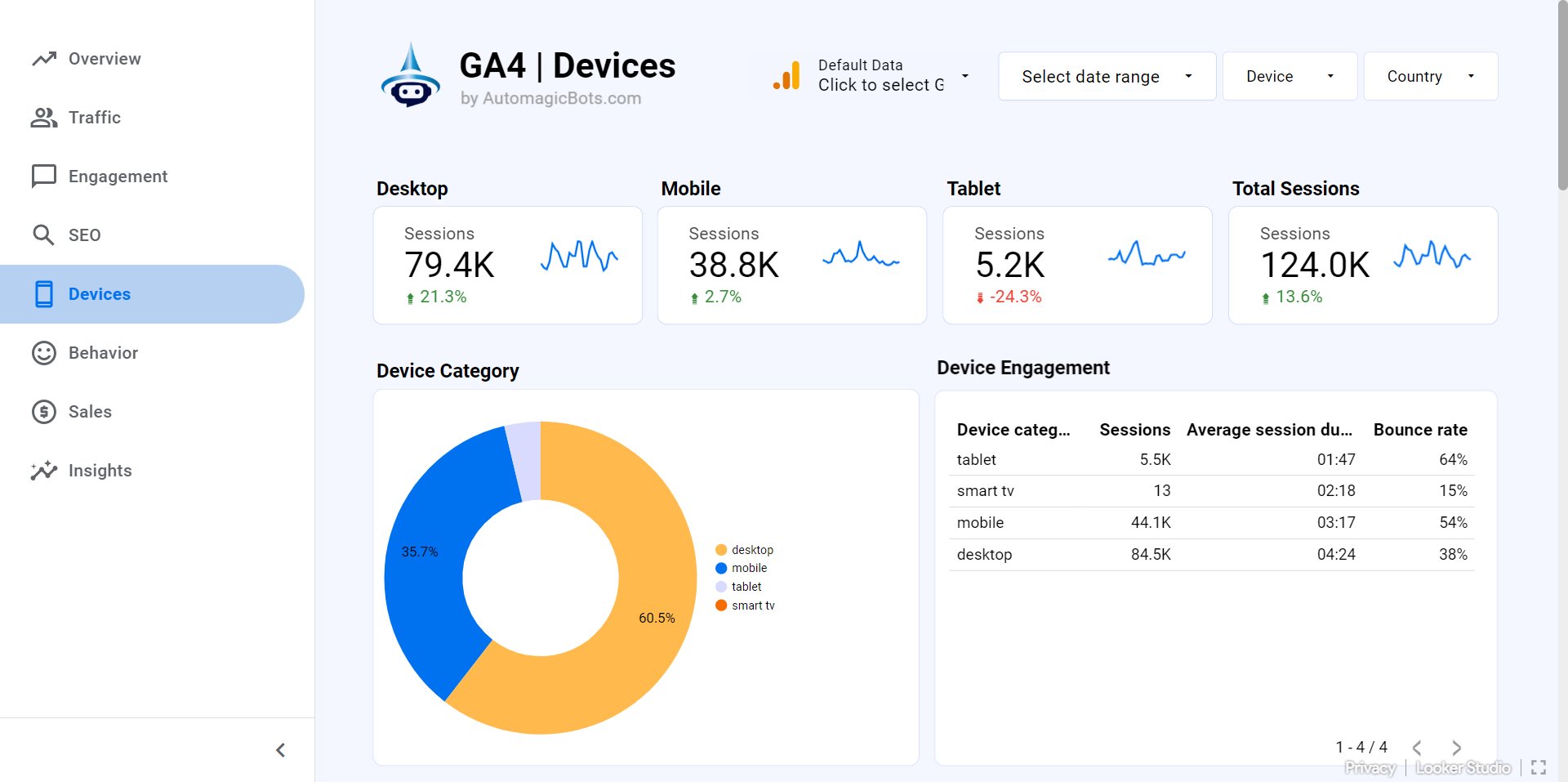Open the Behavior smiley icon

click(x=43, y=352)
